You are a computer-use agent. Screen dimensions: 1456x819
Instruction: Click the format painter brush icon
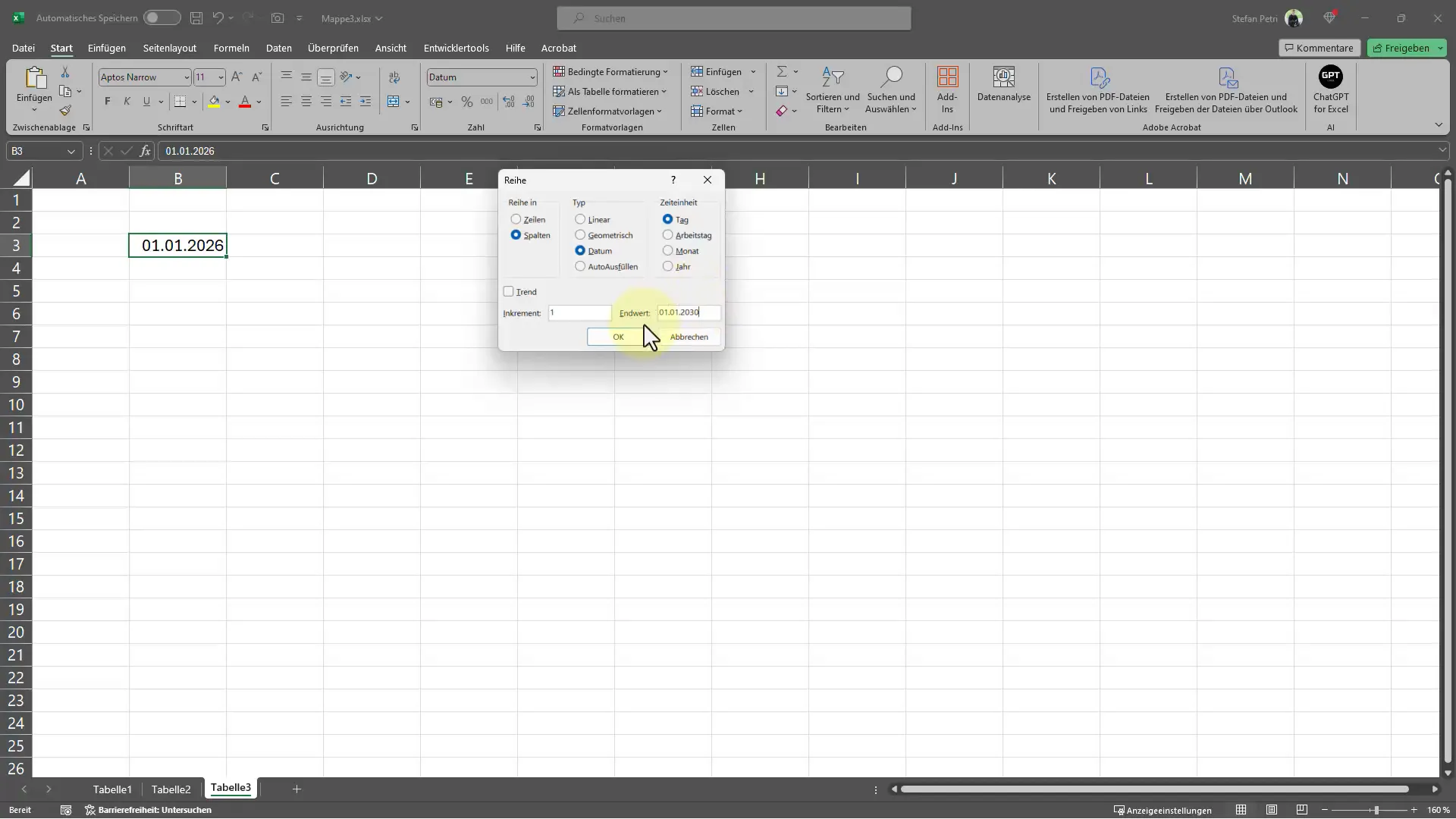tap(65, 111)
